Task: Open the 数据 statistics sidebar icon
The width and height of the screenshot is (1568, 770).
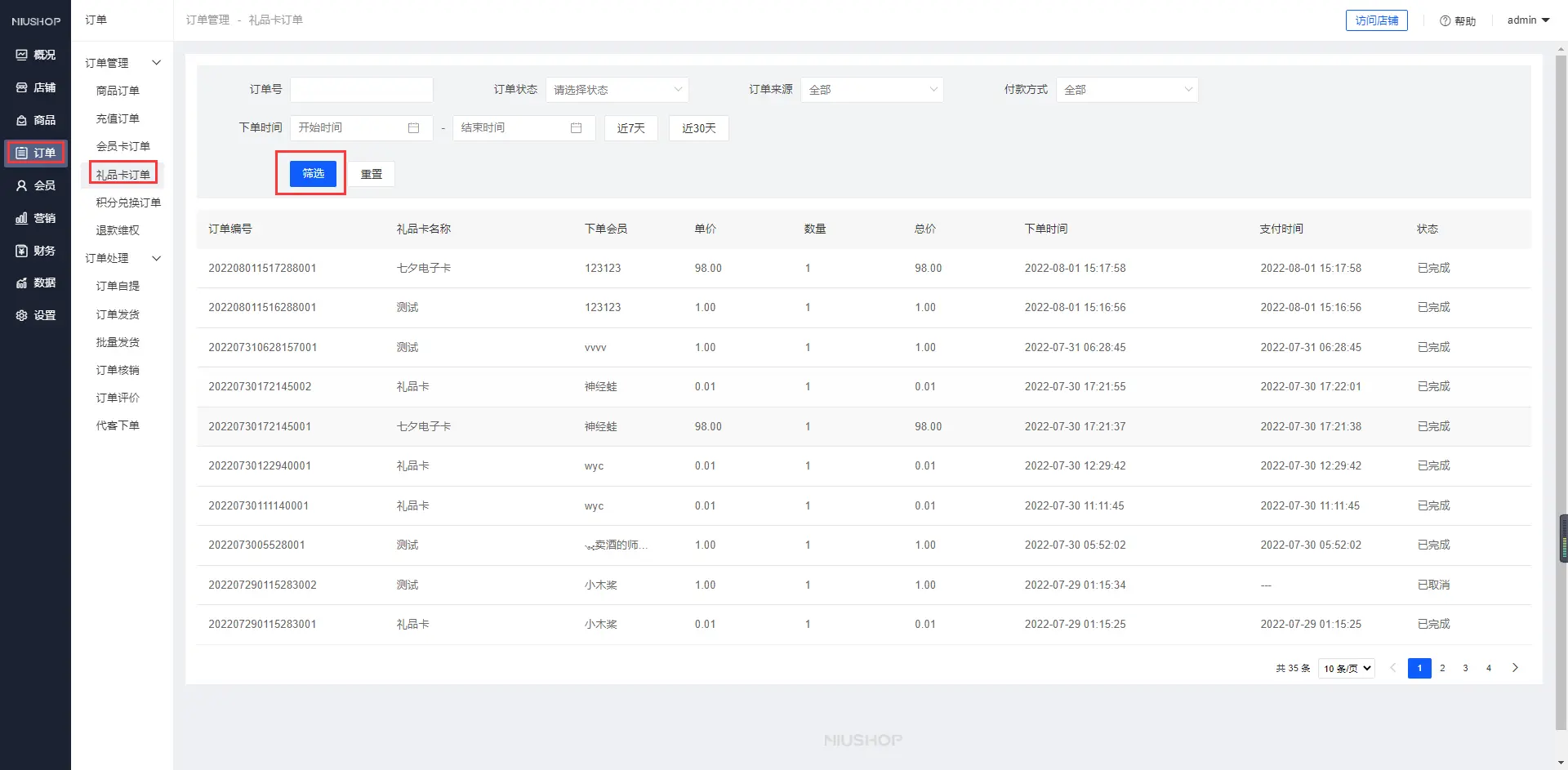Action: pos(22,283)
